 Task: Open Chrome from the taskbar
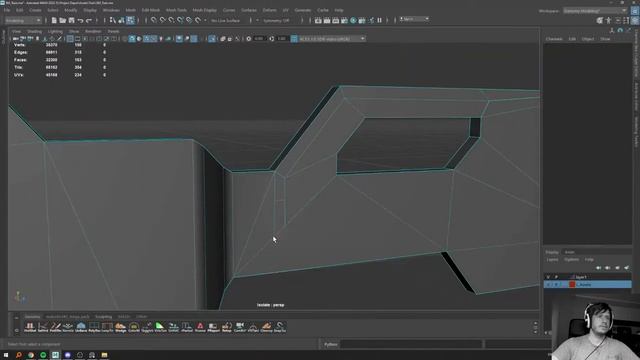[31, 356]
